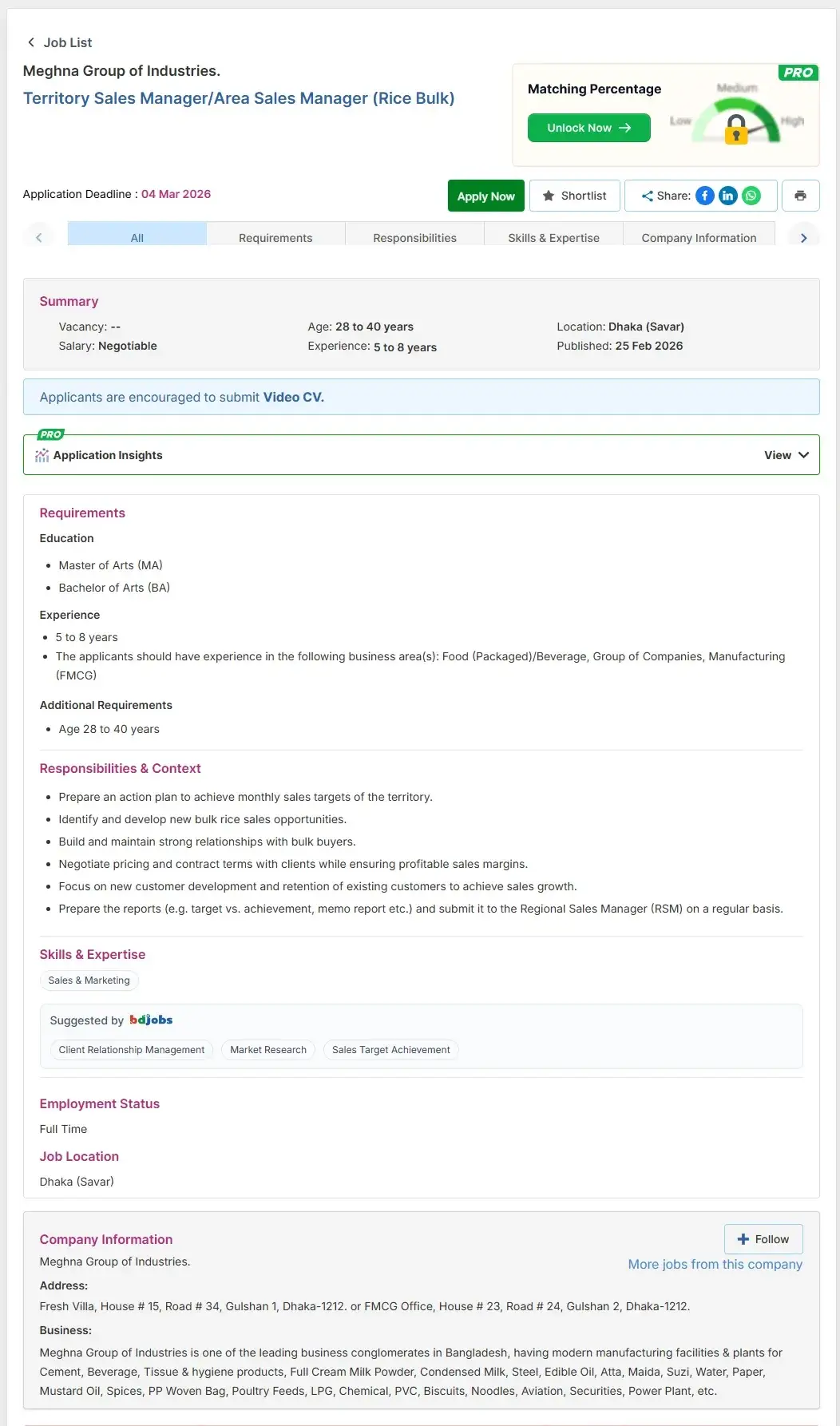Open the Company Information tab
This screenshot has height=1426, width=840.
click(699, 237)
